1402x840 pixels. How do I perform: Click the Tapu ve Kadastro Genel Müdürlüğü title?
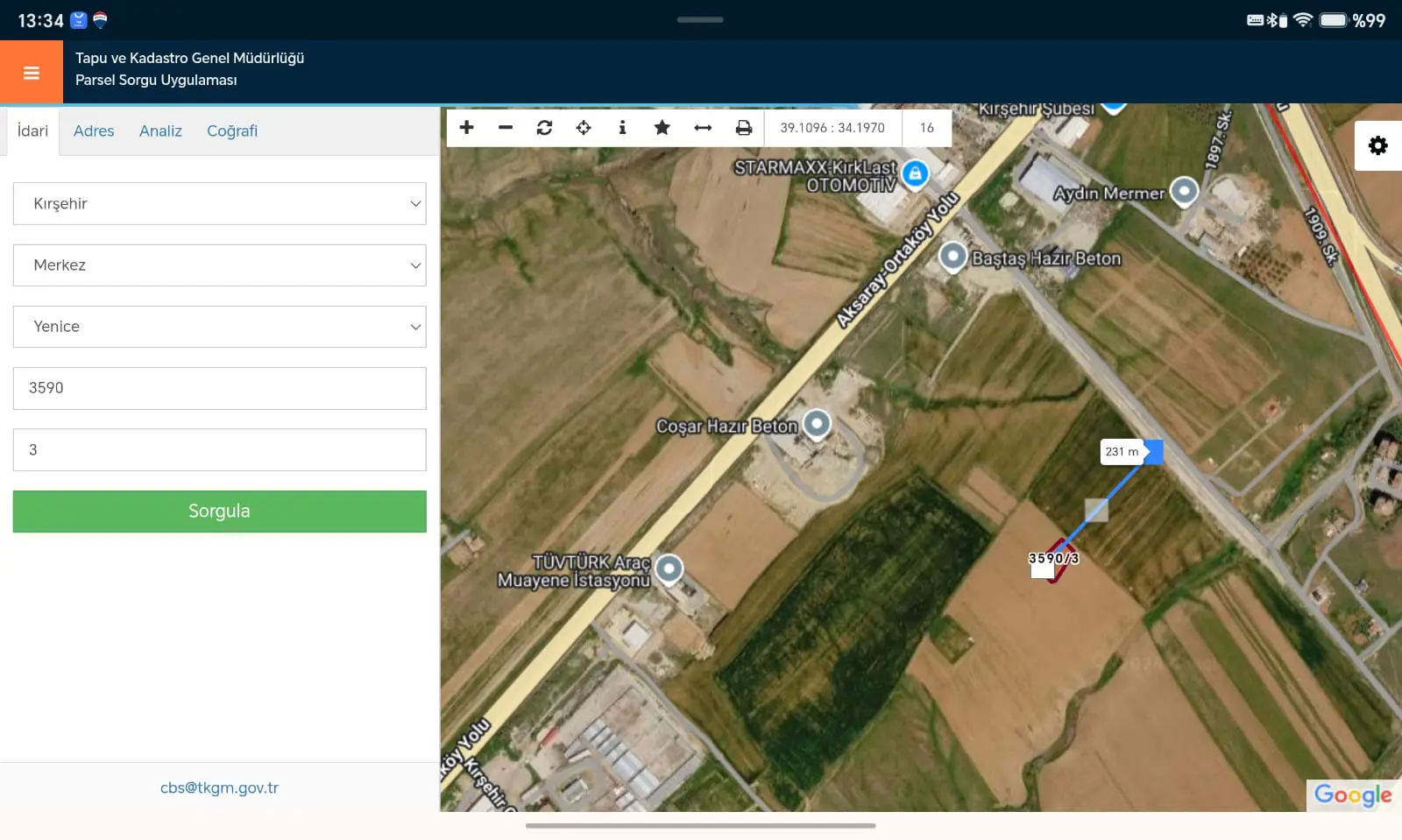189,58
